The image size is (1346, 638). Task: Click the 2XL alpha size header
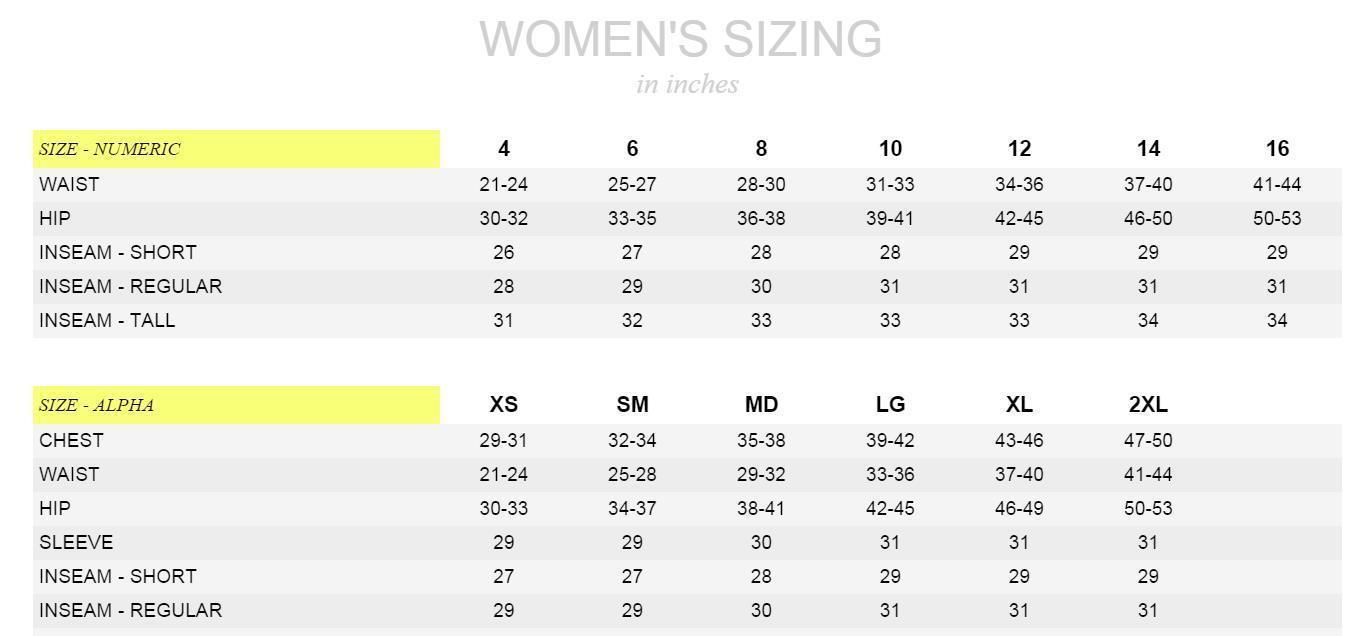point(1148,405)
